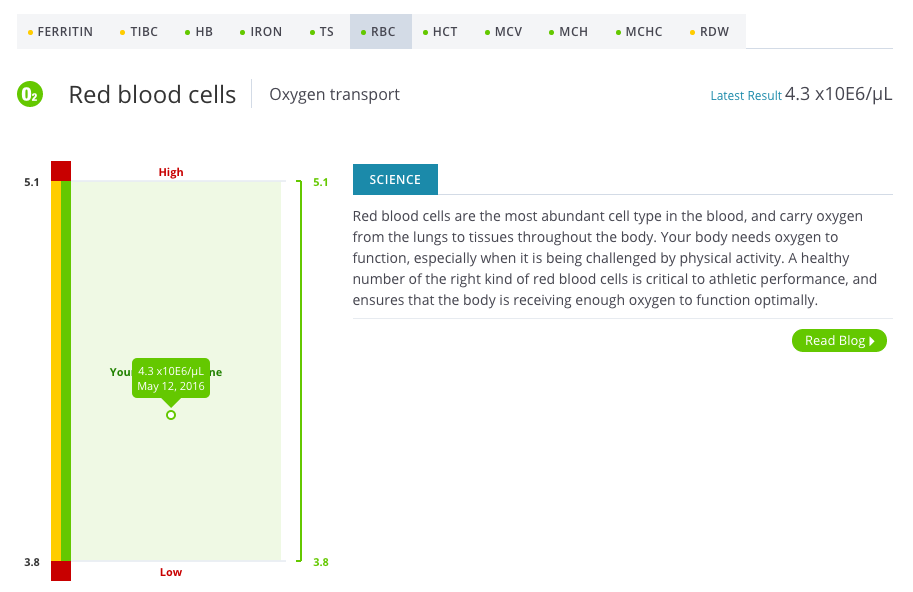Select the currently active RBC tab
This screenshot has width=913, height=592.
point(380,31)
